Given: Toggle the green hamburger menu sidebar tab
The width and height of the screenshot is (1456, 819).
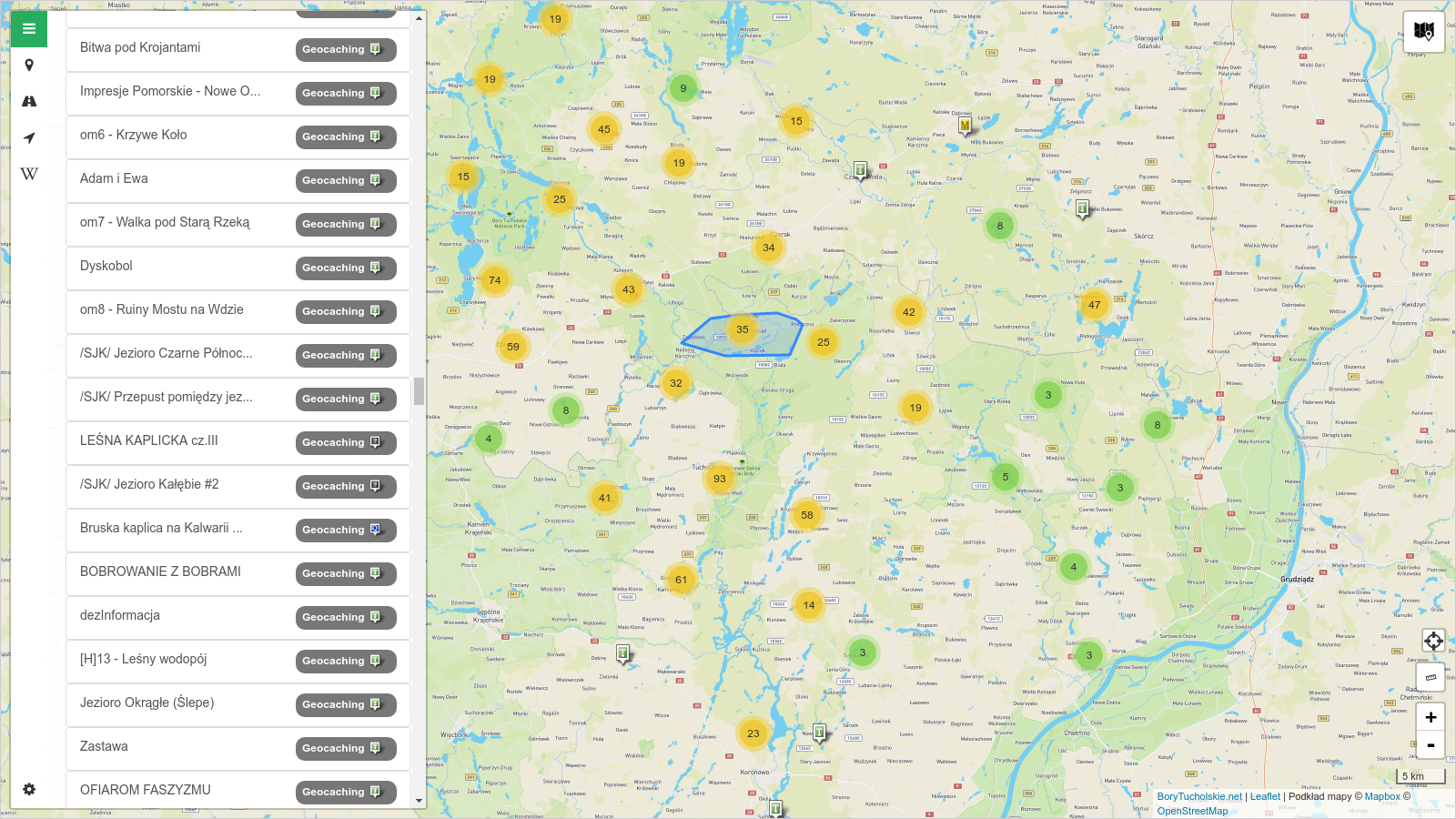Looking at the screenshot, I should (29, 29).
